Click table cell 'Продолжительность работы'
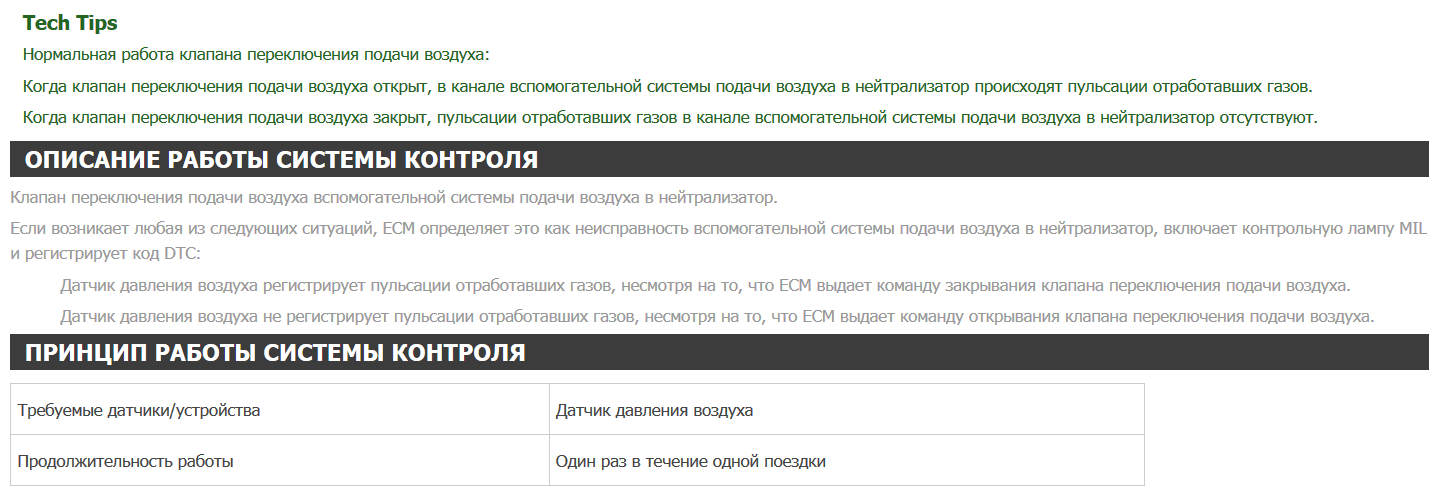1441x491 pixels. pyautogui.click(x=280, y=461)
